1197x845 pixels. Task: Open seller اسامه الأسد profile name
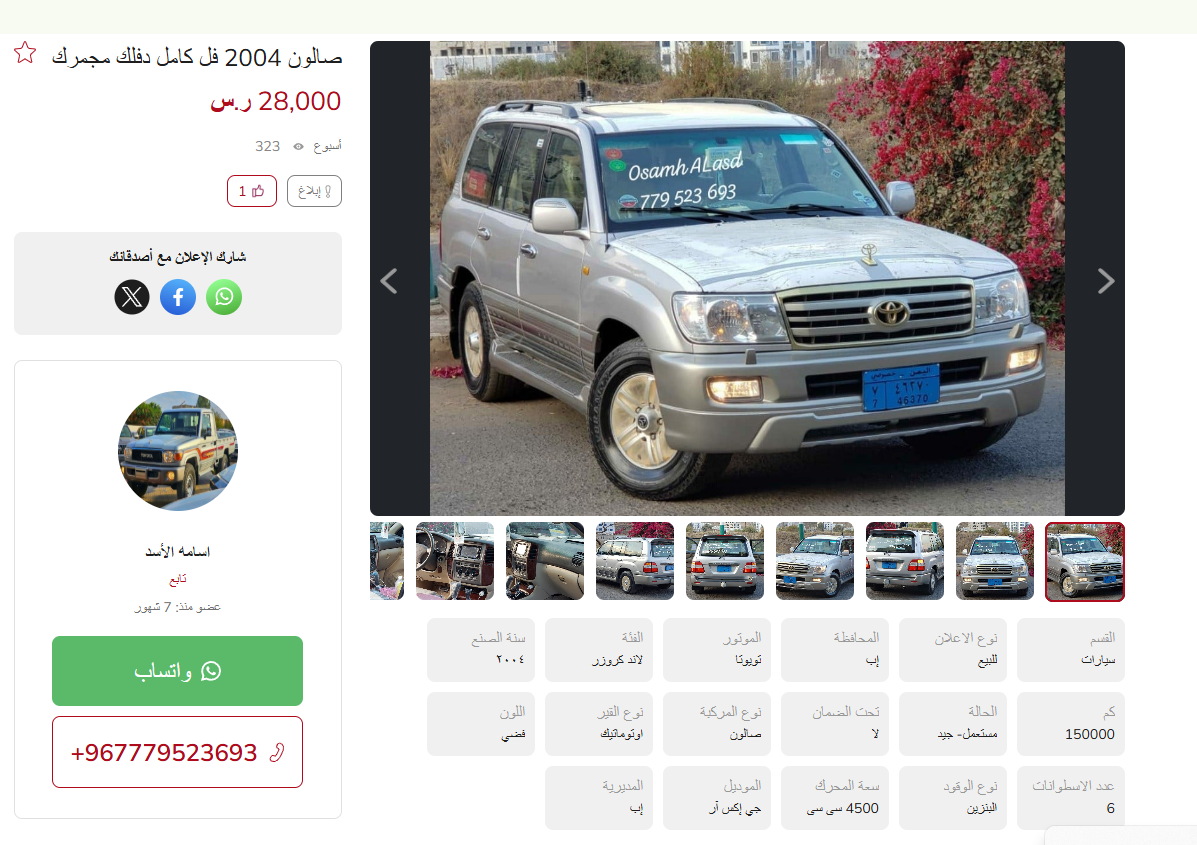click(x=178, y=551)
